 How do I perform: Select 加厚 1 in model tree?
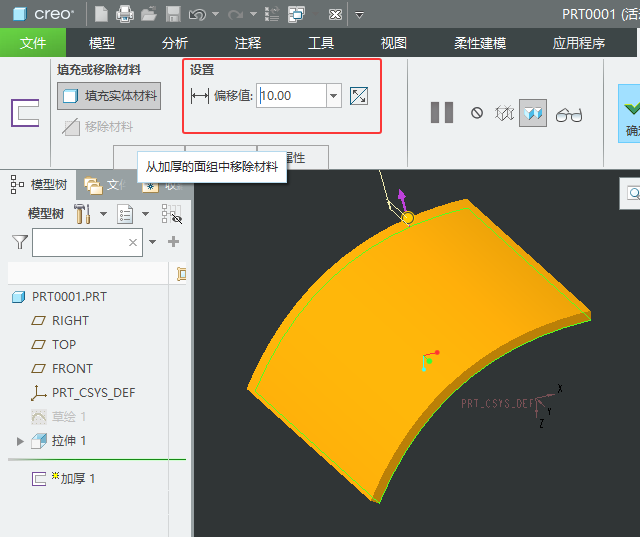coord(63,478)
